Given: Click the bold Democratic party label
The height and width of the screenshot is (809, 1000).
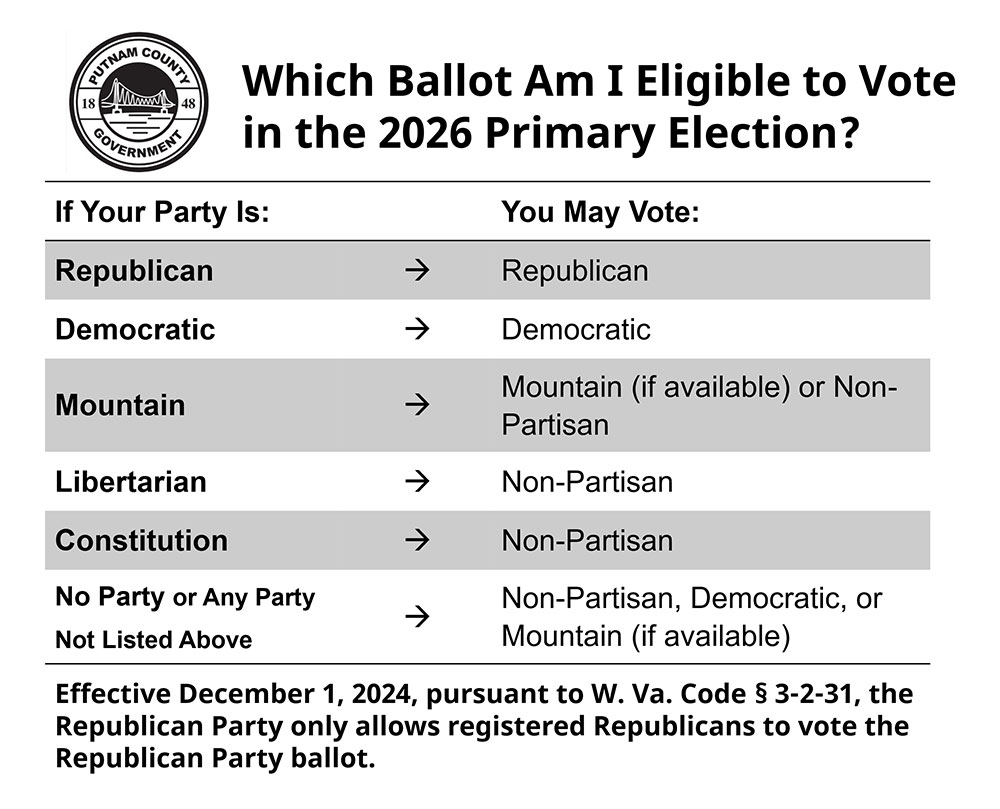Looking at the screenshot, I should [x=135, y=329].
